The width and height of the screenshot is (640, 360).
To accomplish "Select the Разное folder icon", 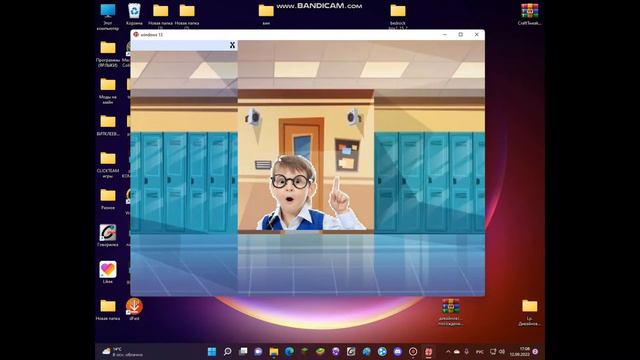I will 108,198.
